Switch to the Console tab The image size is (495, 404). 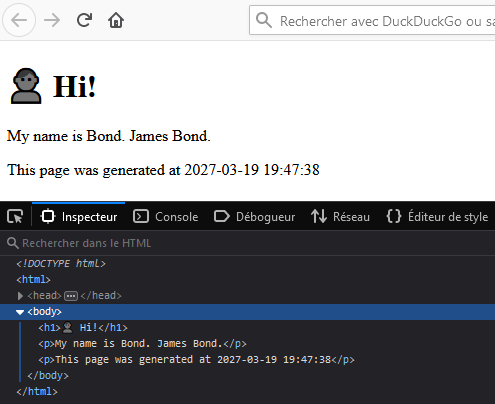click(x=166, y=217)
